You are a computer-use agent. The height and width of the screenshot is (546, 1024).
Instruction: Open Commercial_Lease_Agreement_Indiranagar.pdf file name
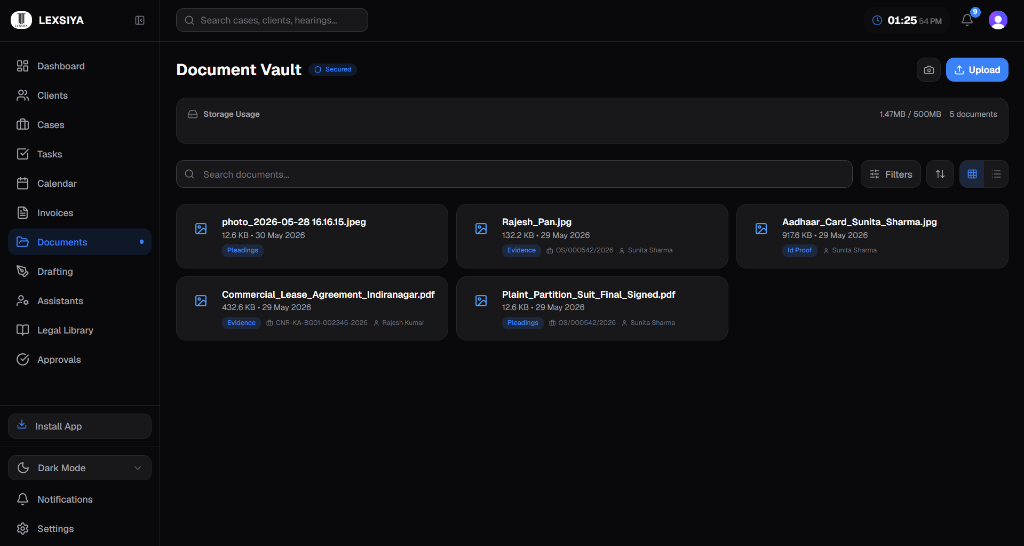coord(328,295)
